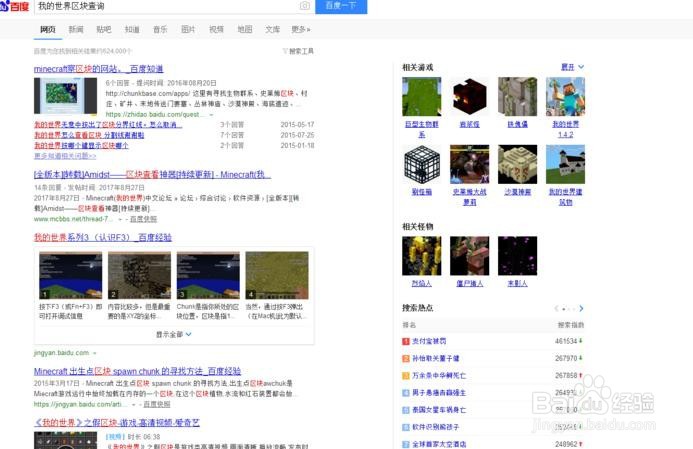Image resolution: width=693 pixels, height=449 pixels.
Task: Click the thumbnail of the 百度知道 result
Action: pos(65,96)
